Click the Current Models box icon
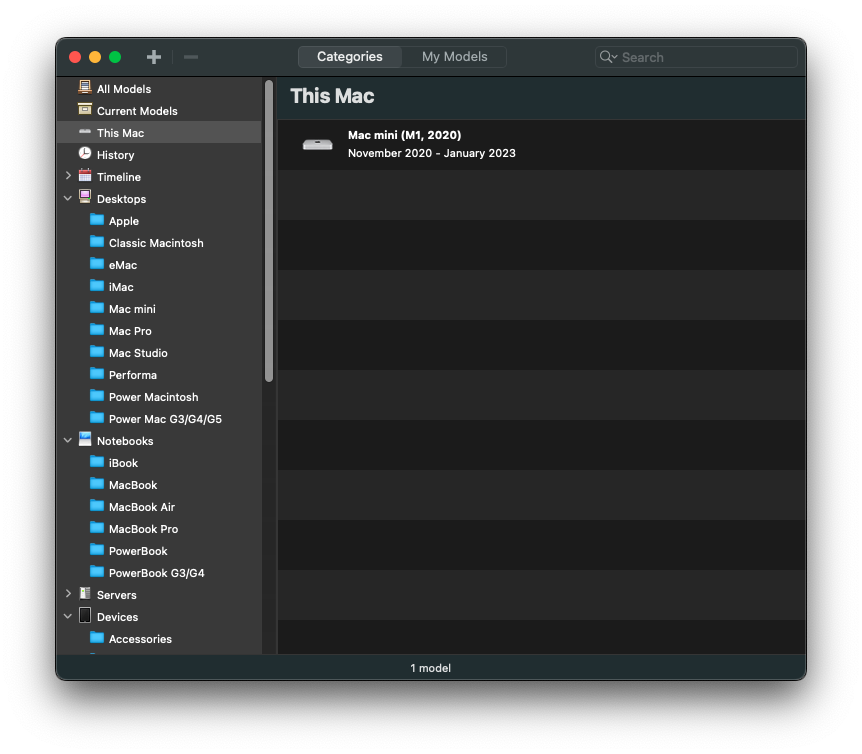Viewport: 862px width, 754px height. tap(85, 109)
